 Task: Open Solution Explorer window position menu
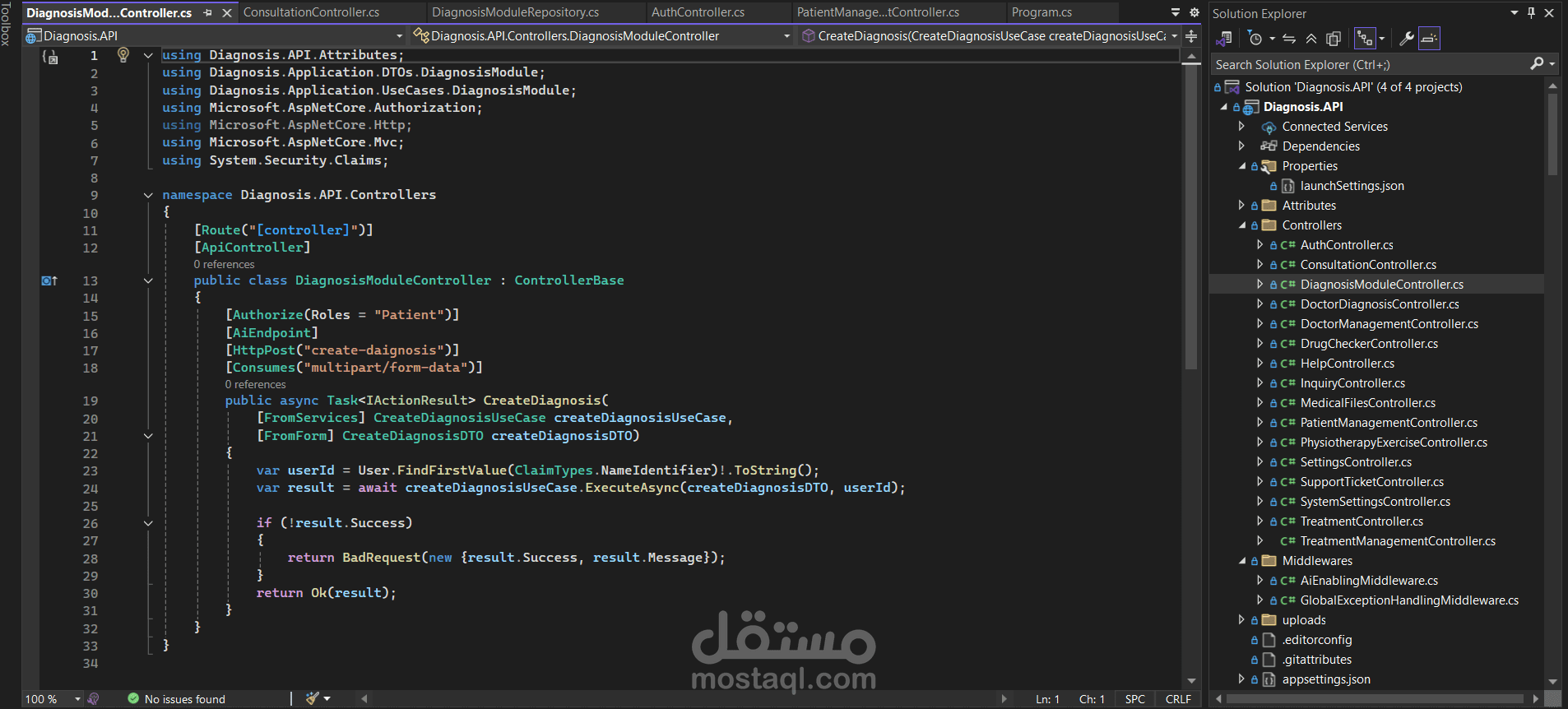click(1515, 13)
